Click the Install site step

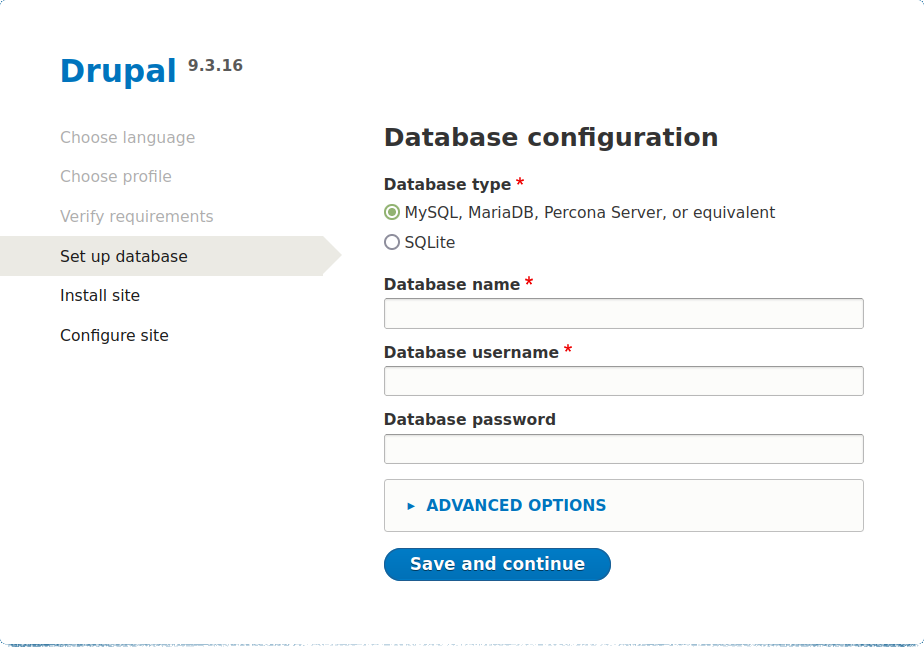click(100, 295)
